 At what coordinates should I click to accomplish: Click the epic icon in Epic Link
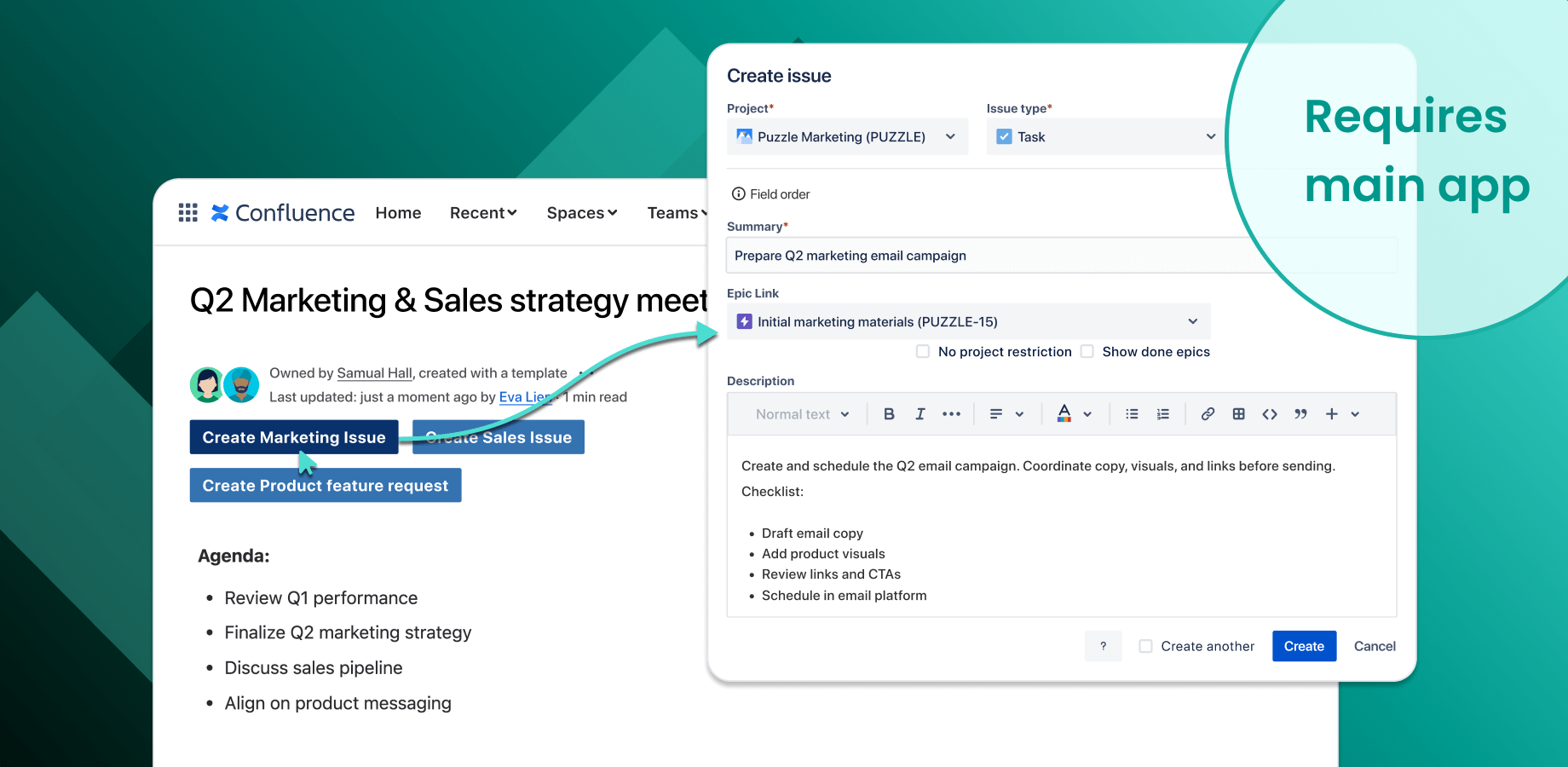pos(745,321)
